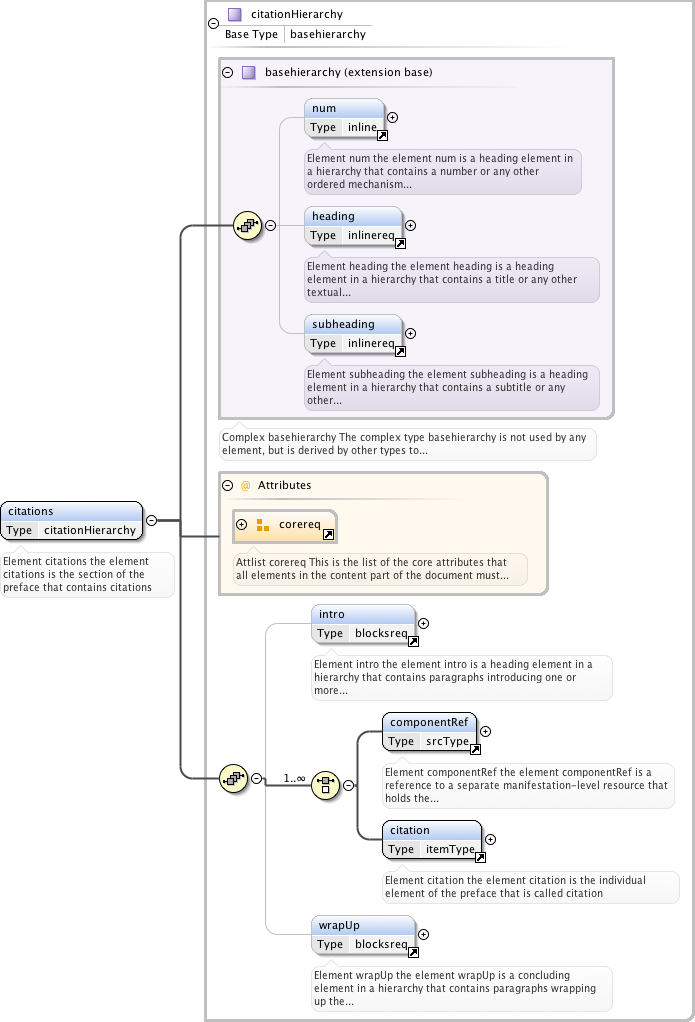
Task: Click the lower sequence compositor icon
Action: point(233,778)
